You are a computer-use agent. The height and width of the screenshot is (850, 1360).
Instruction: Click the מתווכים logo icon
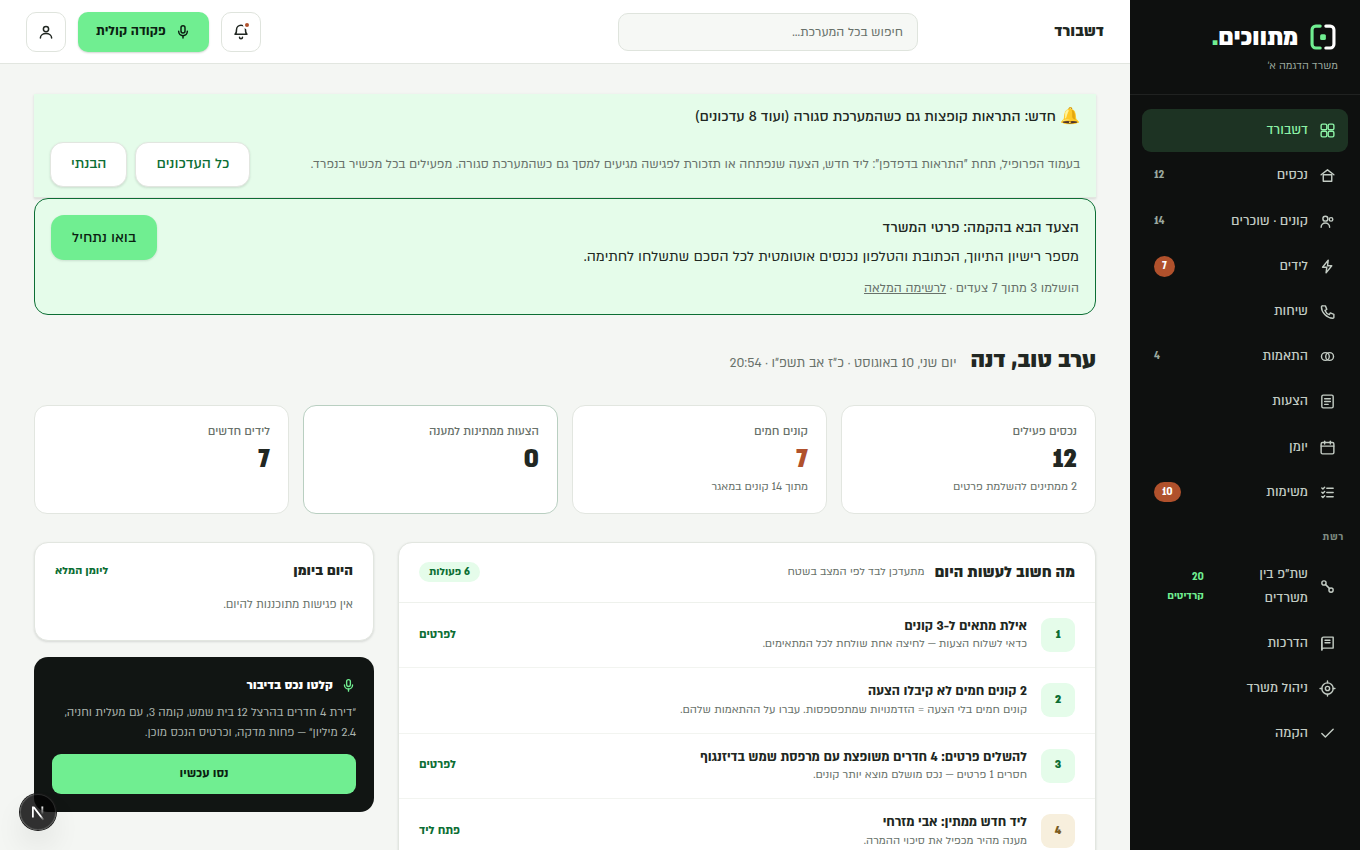point(1323,37)
